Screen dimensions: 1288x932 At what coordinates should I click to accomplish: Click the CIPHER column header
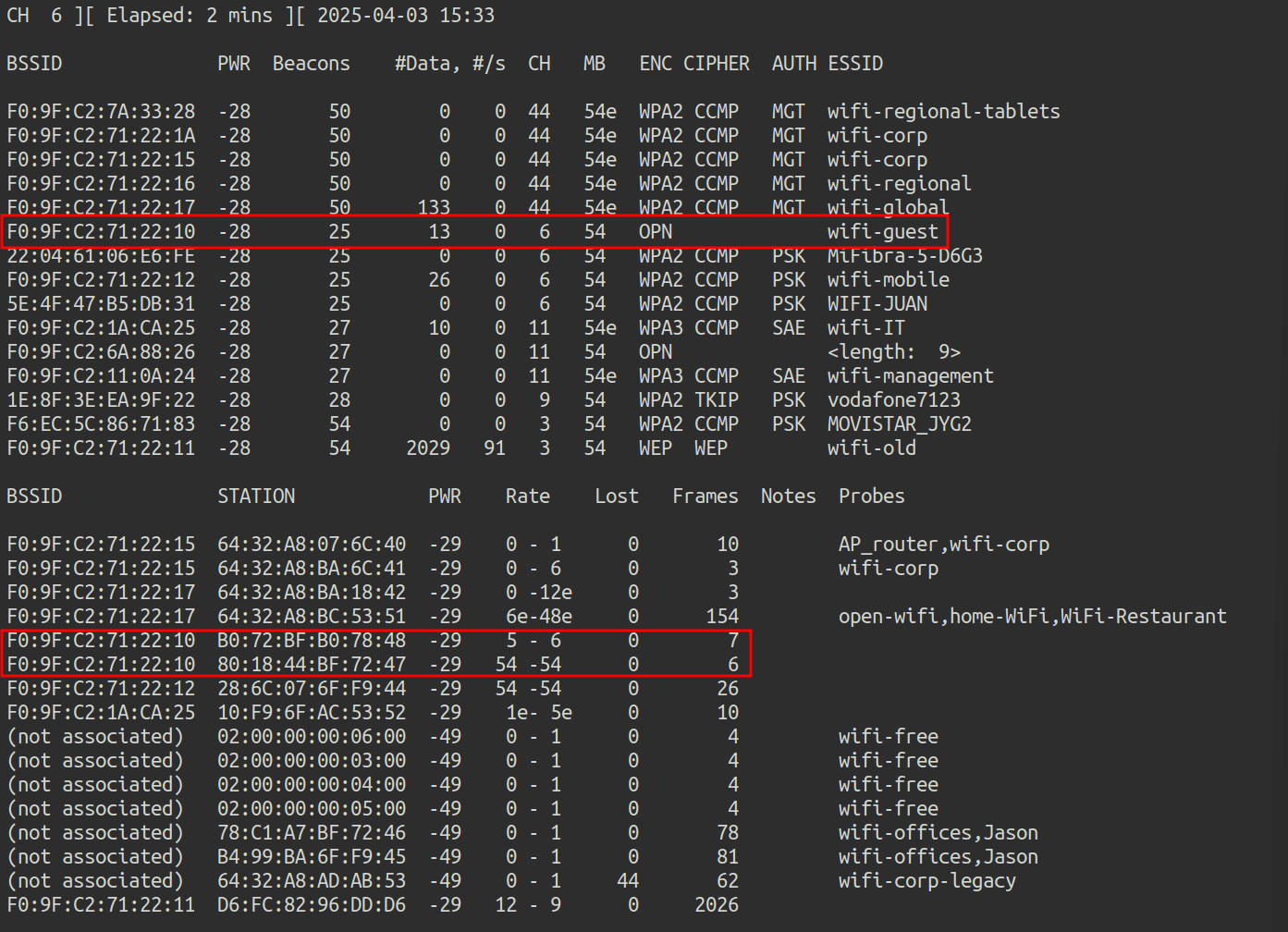click(716, 64)
